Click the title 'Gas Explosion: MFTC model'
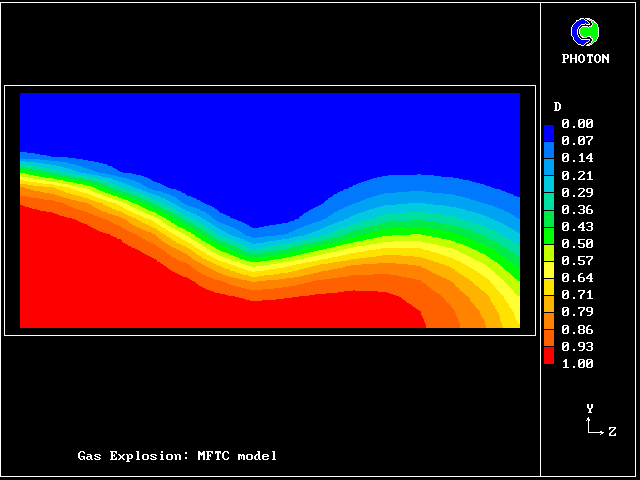 (177, 456)
